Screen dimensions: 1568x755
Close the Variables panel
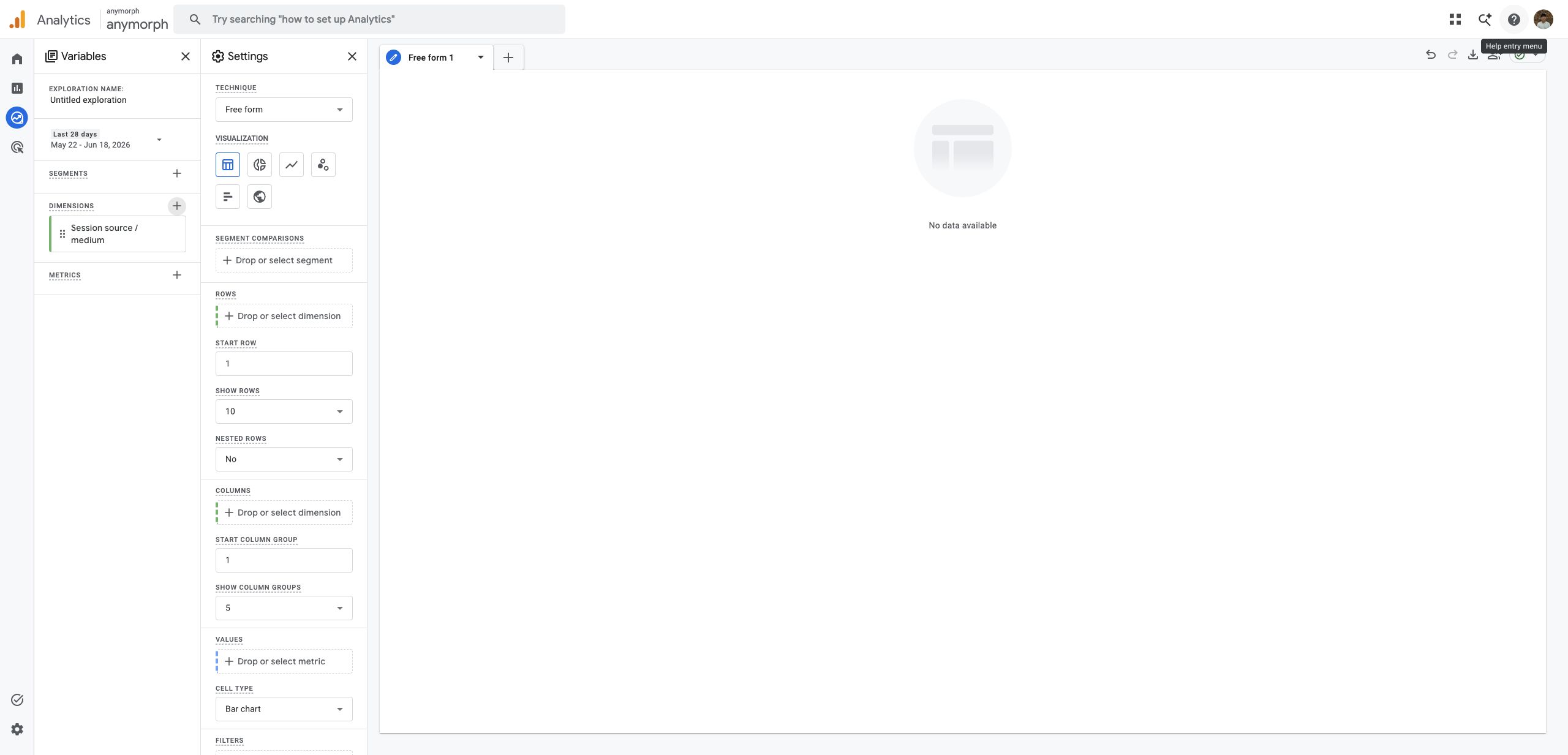(x=186, y=56)
